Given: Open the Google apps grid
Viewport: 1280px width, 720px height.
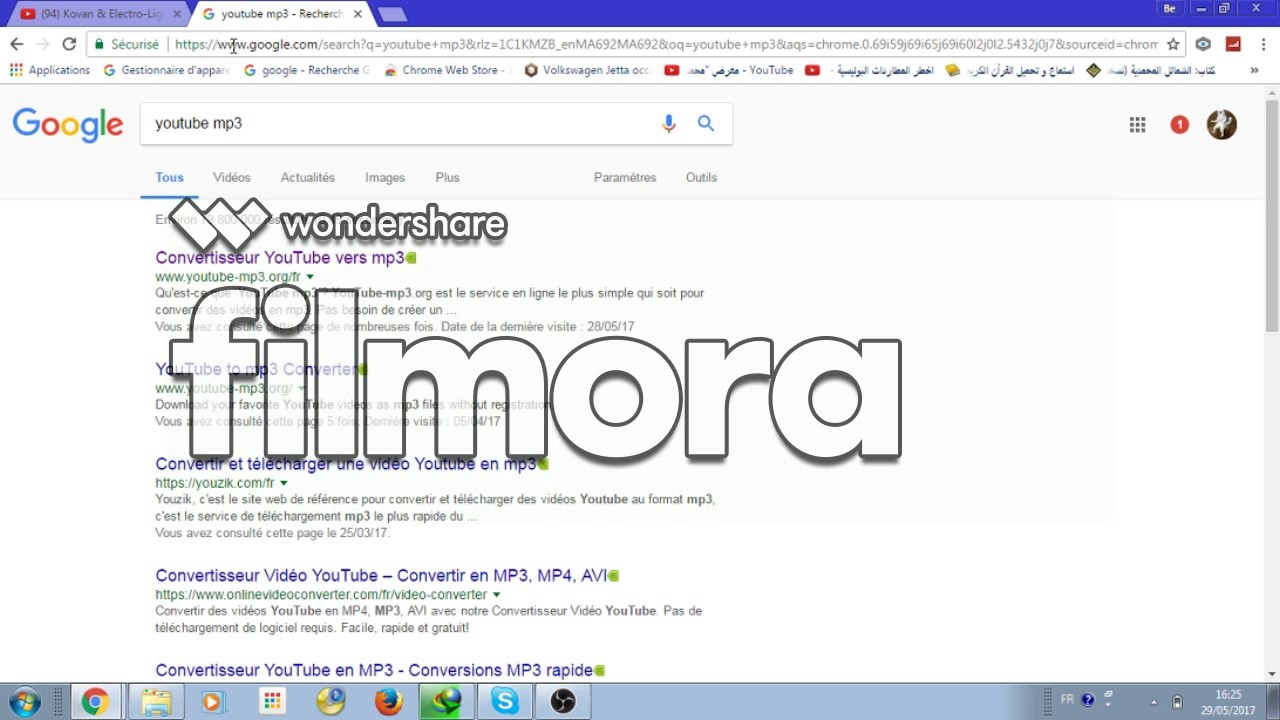Looking at the screenshot, I should click(1137, 124).
